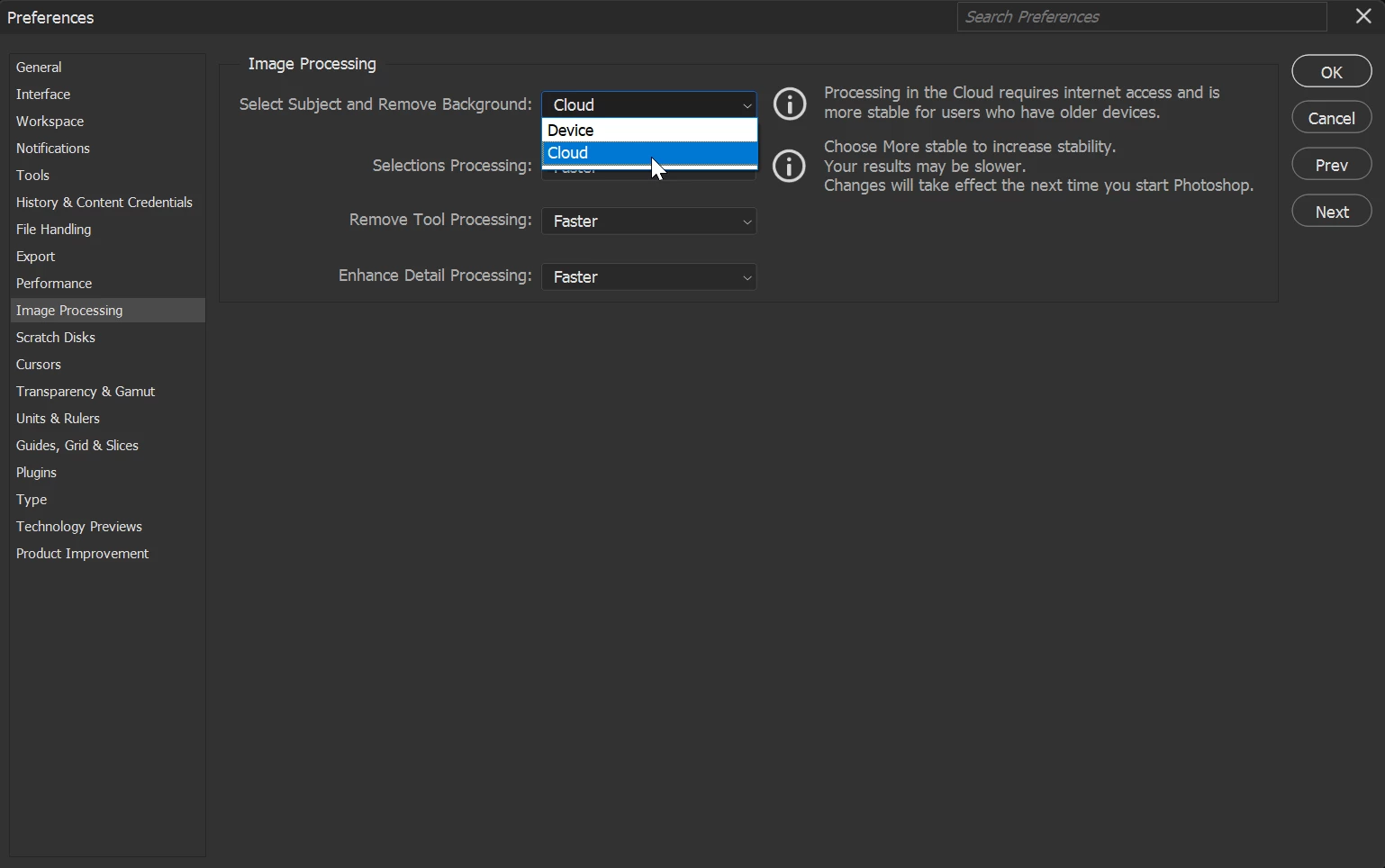The height and width of the screenshot is (868, 1385).
Task: Click text 'Your results may be slower.'
Action: point(925,167)
